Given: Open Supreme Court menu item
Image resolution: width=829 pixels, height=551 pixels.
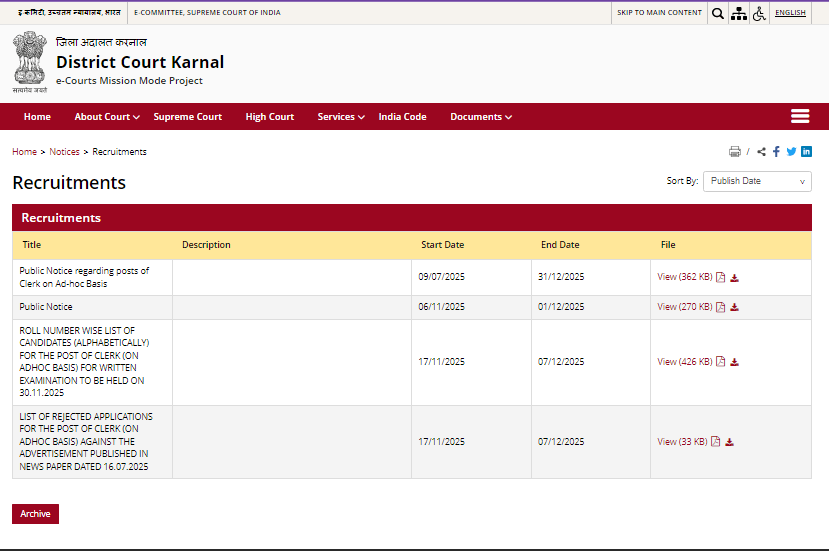Looking at the screenshot, I should [188, 116].
